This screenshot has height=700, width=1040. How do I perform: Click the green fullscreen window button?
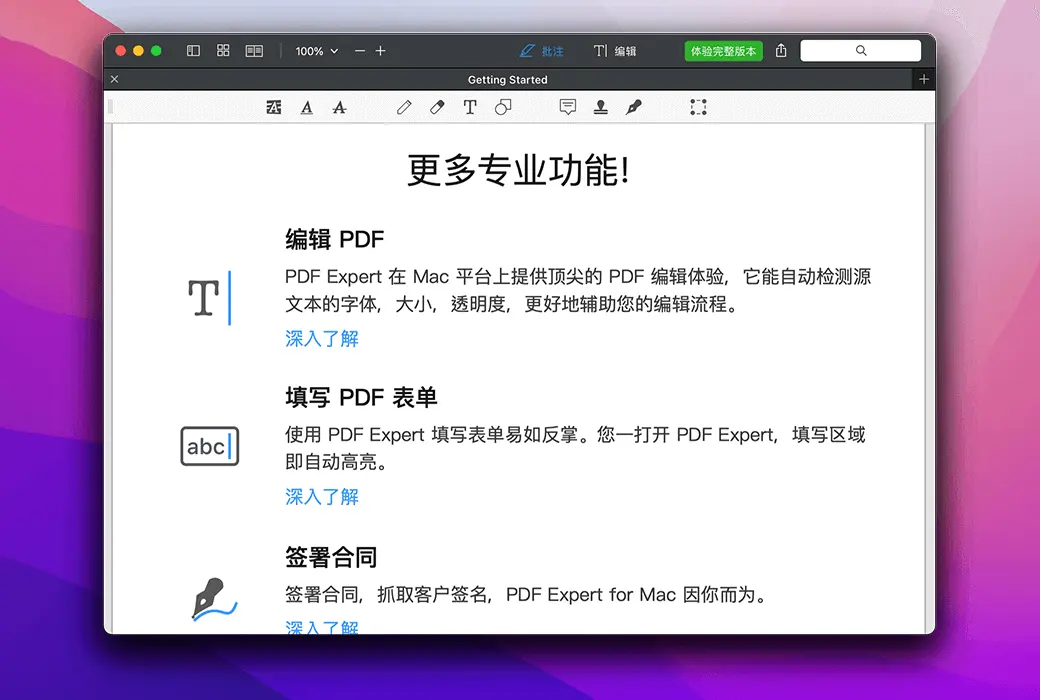[x=157, y=50]
